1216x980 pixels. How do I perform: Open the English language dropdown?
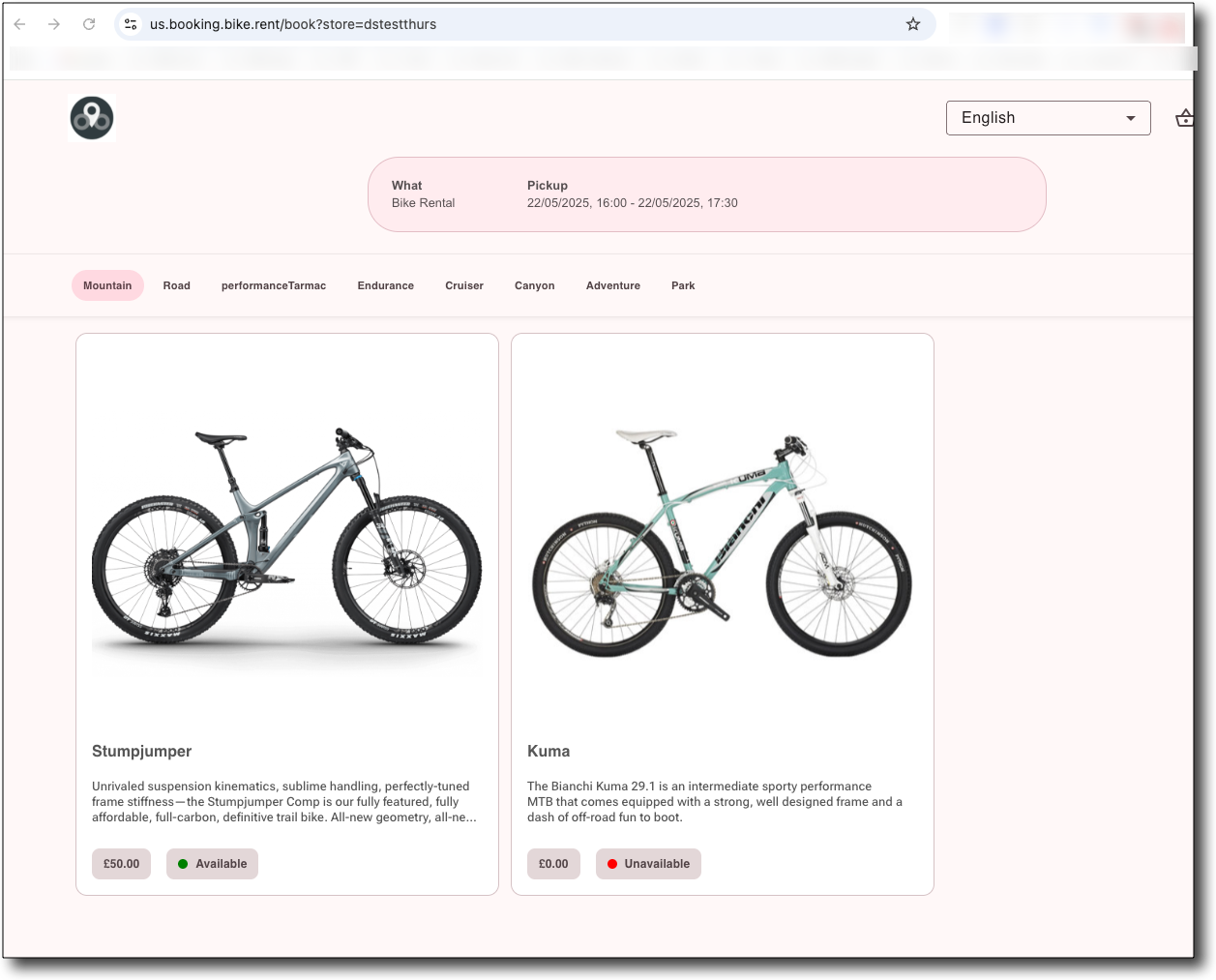click(x=1049, y=118)
